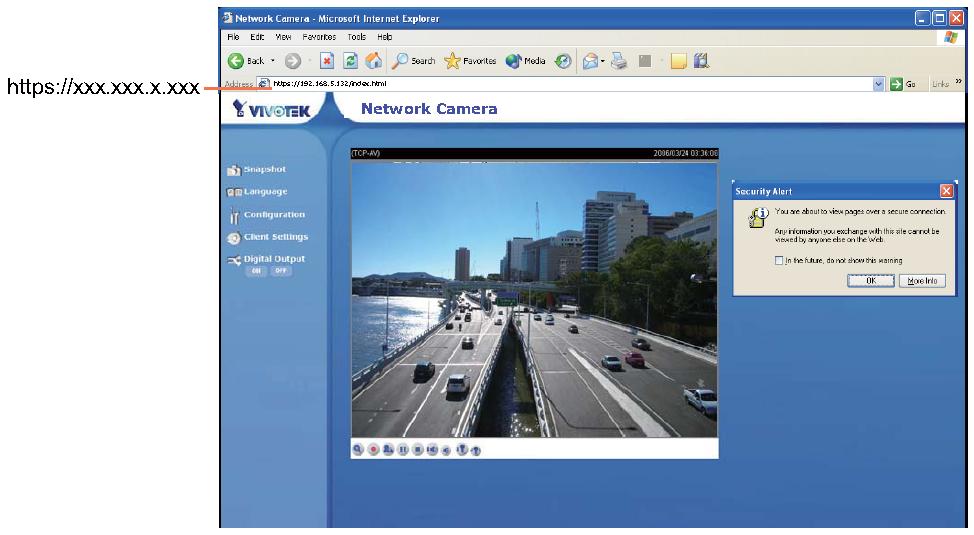This screenshot has width=974, height=535.
Task: Go to the Home page icon
Action: point(374,60)
